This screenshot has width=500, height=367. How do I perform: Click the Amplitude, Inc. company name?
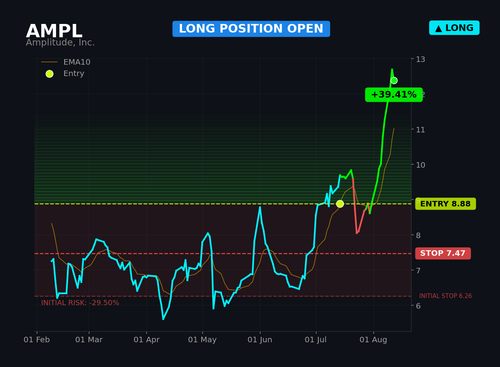click(60, 43)
